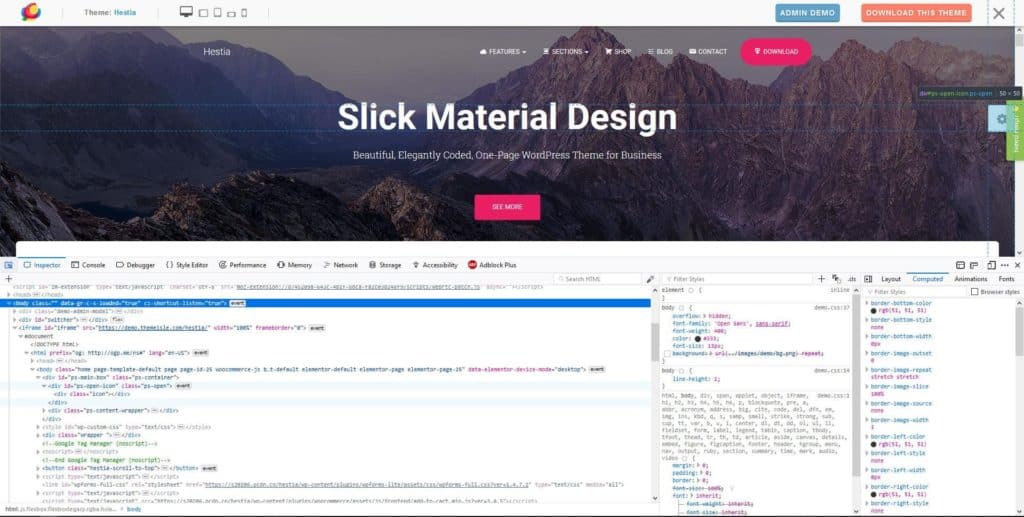The image size is (1024, 517).
Task: Toggle the .cls class panel button
Action: (851, 279)
